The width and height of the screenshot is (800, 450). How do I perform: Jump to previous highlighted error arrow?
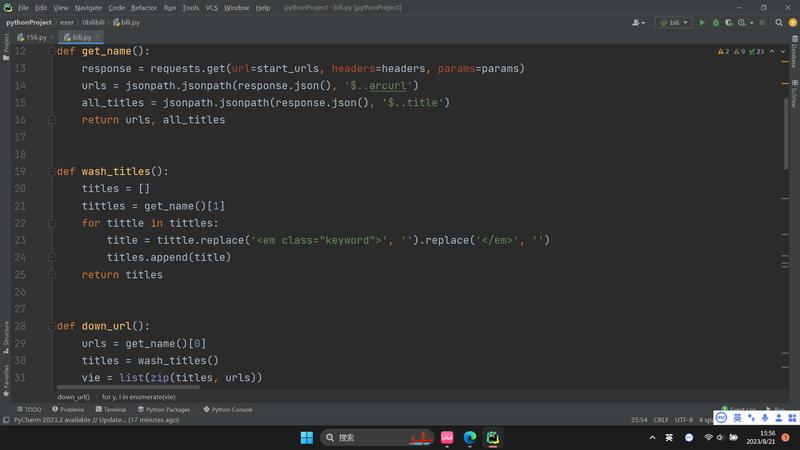click(772, 52)
